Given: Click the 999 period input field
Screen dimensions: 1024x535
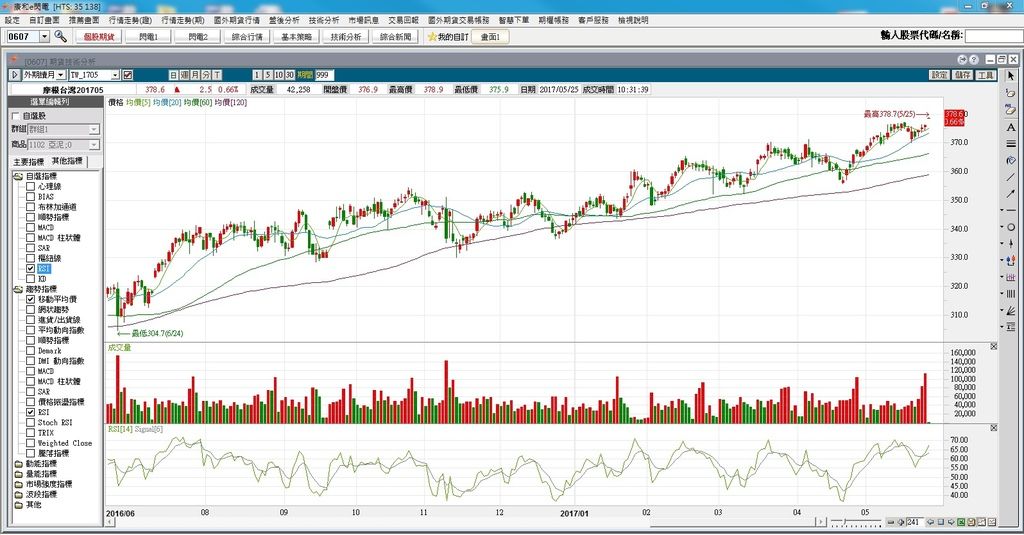Looking at the screenshot, I should tap(325, 75).
